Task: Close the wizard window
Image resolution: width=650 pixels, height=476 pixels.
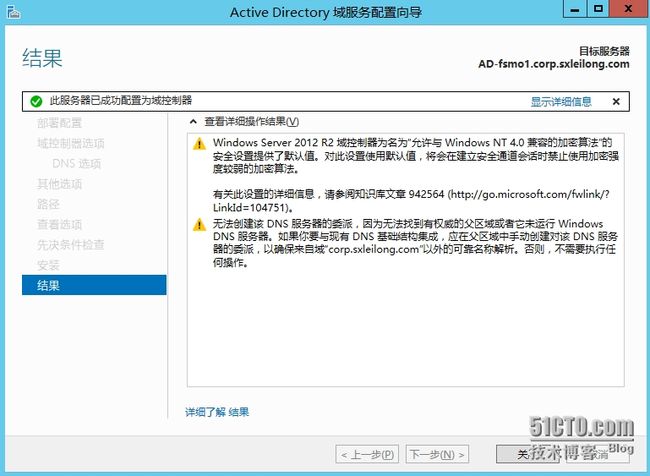Action: tap(629, 9)
